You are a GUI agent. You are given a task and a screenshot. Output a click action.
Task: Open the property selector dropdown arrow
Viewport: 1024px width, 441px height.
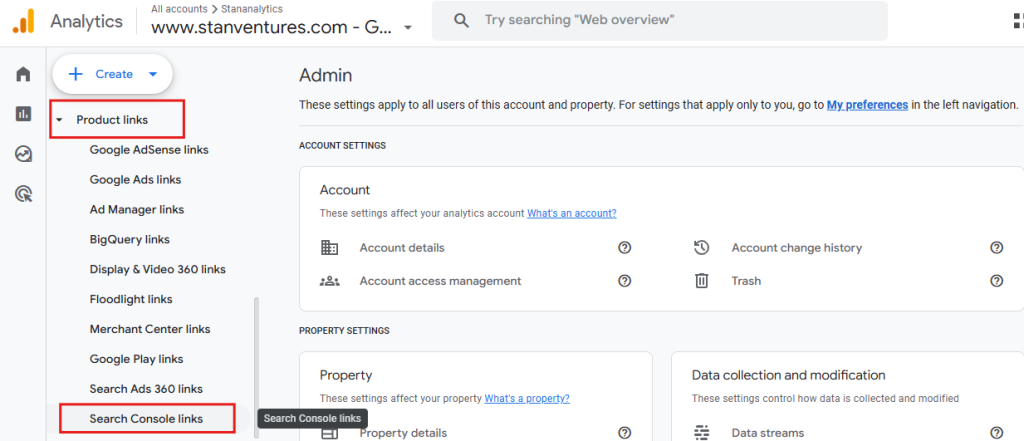point(408,29)
